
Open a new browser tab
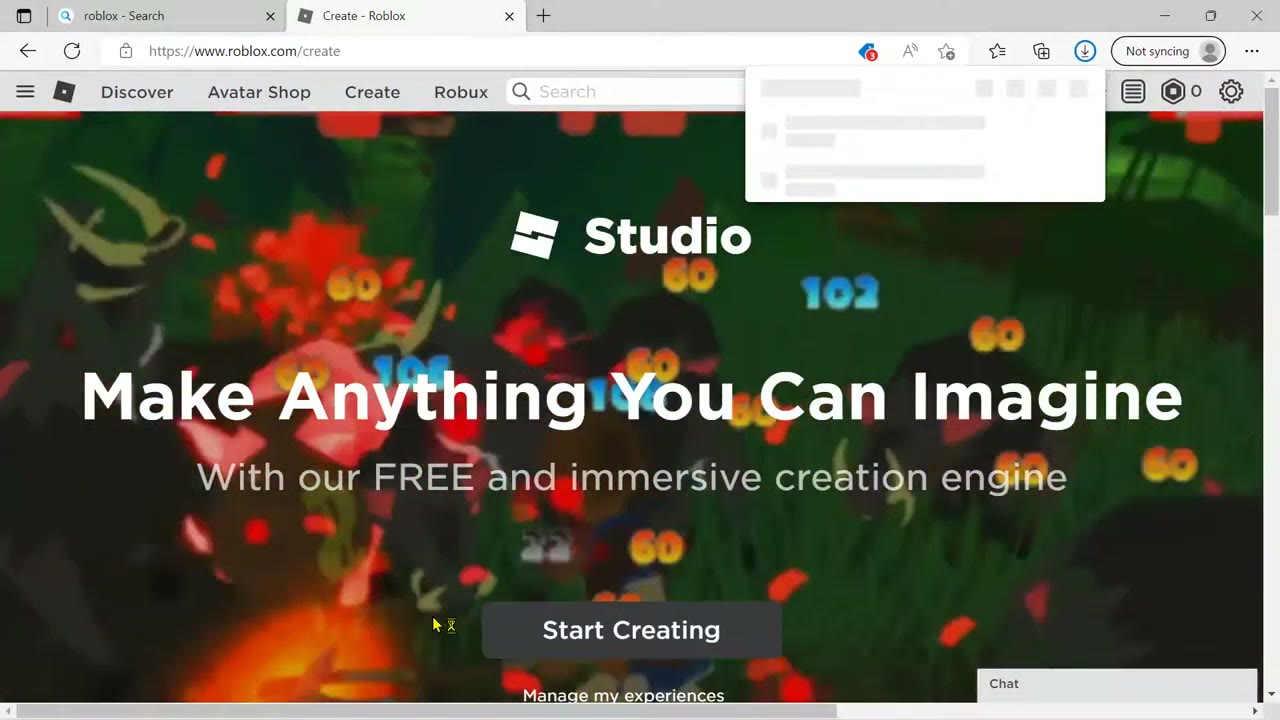[x=543, y=16]
